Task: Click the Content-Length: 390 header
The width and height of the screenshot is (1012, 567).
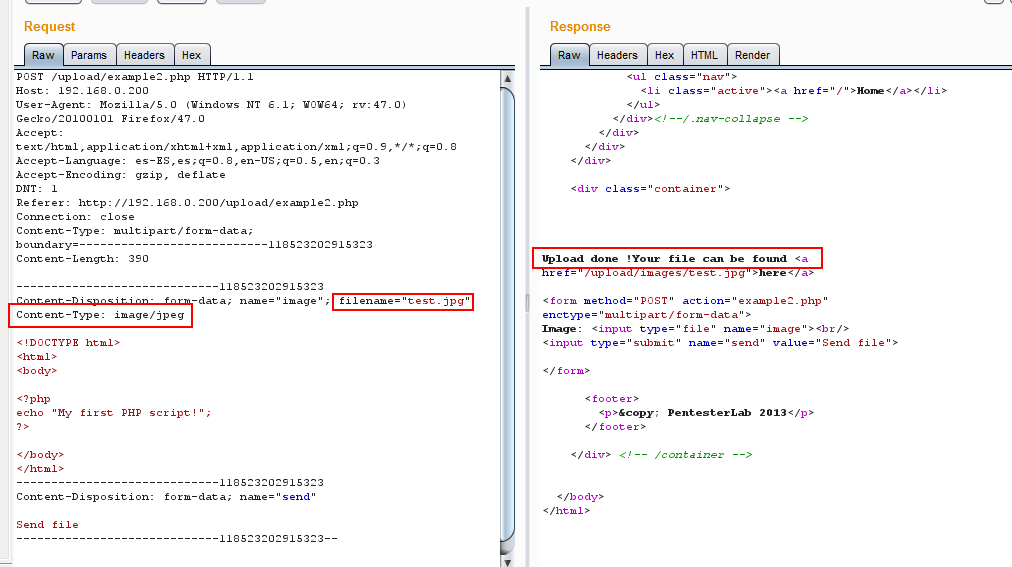Action: point(82,259)
